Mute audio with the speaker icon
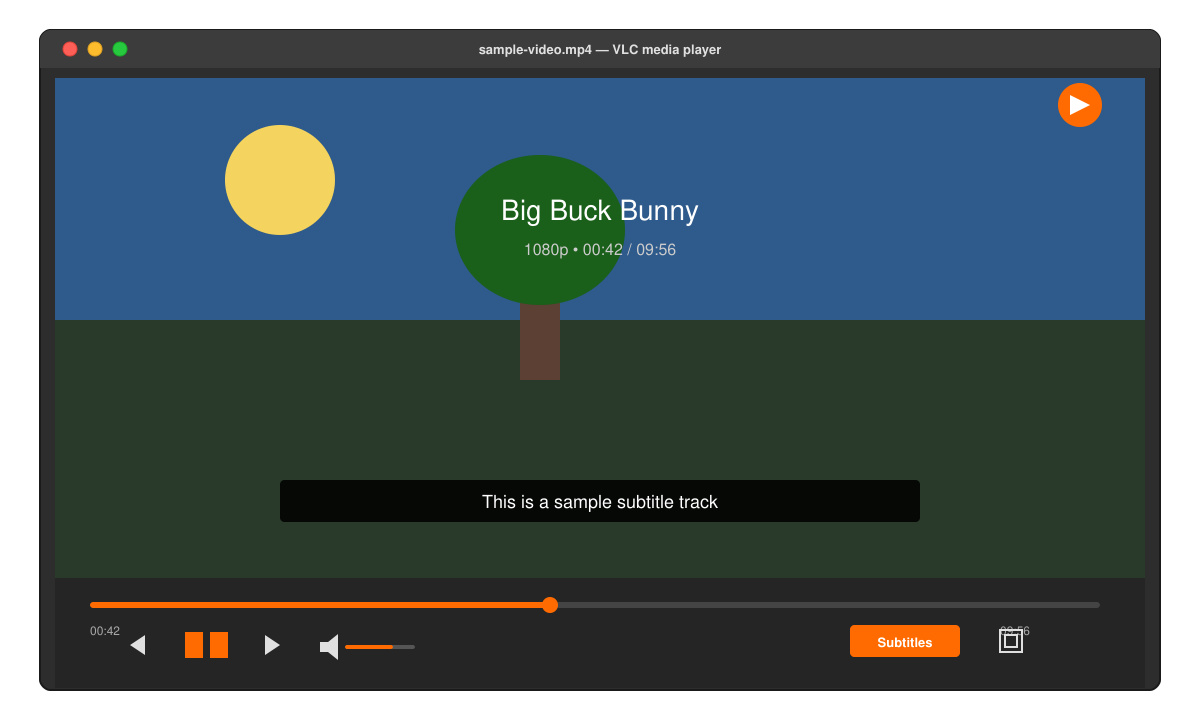 pos(329,647)
